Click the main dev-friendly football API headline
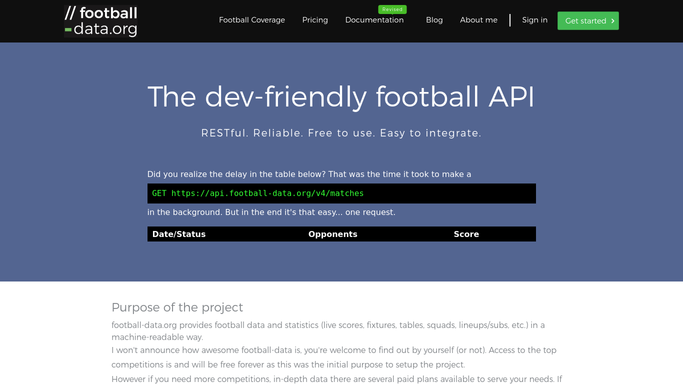Screen dimensions: 683x384 [x=341, y=97]
